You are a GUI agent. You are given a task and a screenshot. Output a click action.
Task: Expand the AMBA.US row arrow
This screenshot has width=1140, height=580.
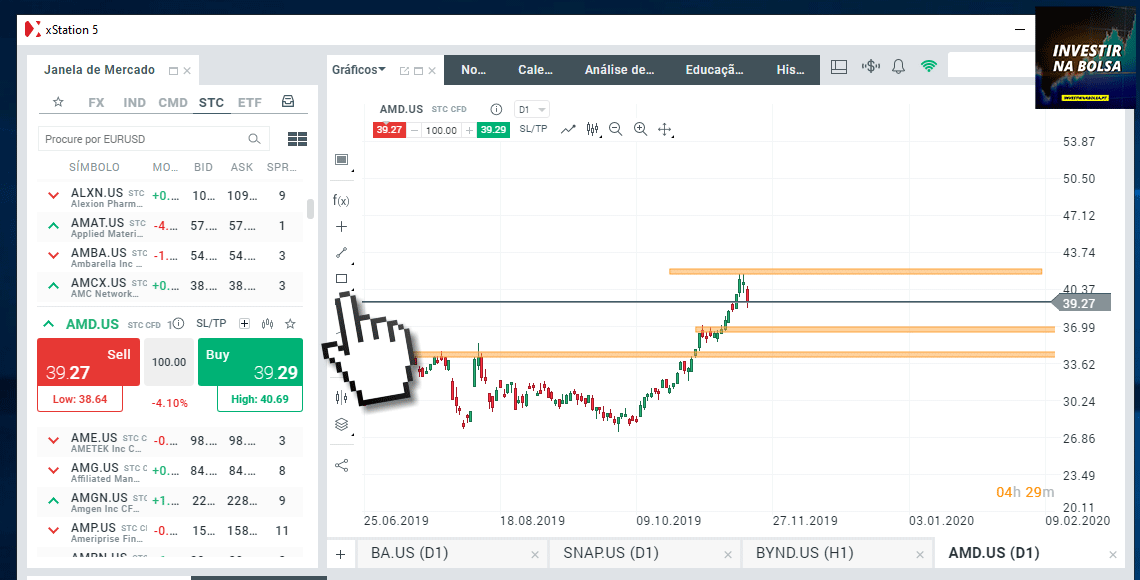[x=53, y=256]
